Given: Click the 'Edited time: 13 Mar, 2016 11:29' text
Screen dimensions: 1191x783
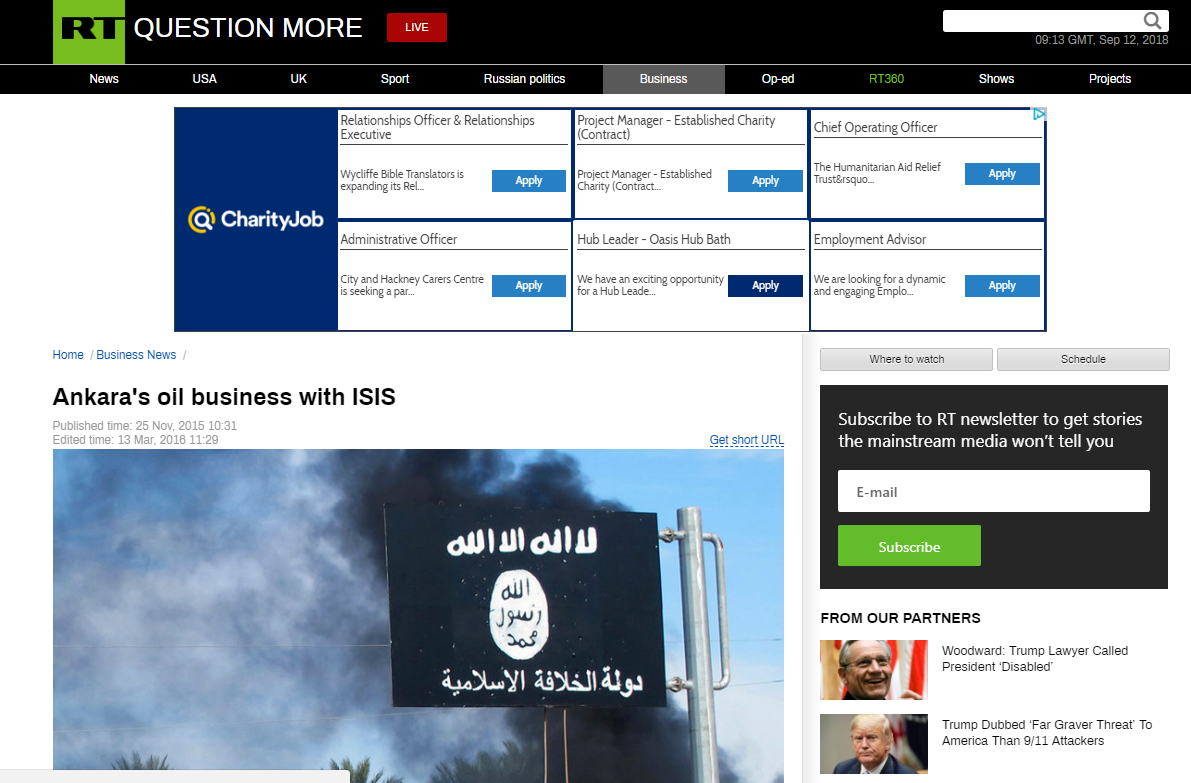Looking at the screenshot, I should tap(135, 440).
